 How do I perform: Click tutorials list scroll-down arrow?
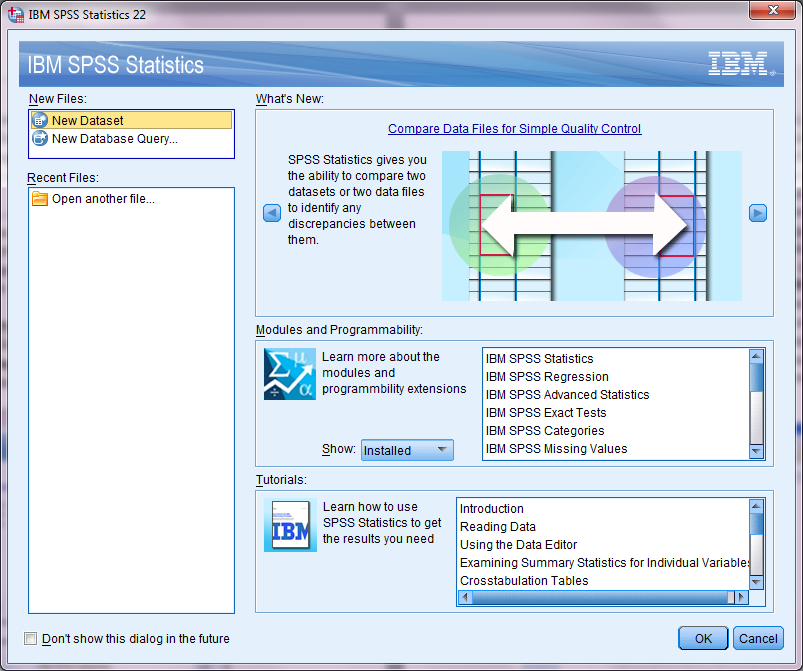tap(756, 582)
